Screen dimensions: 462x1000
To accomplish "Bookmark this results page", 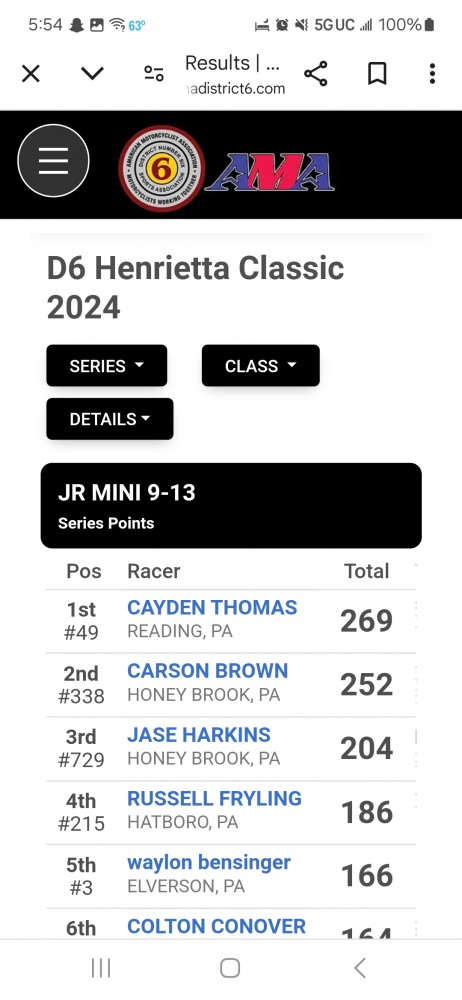I will 377,74.
